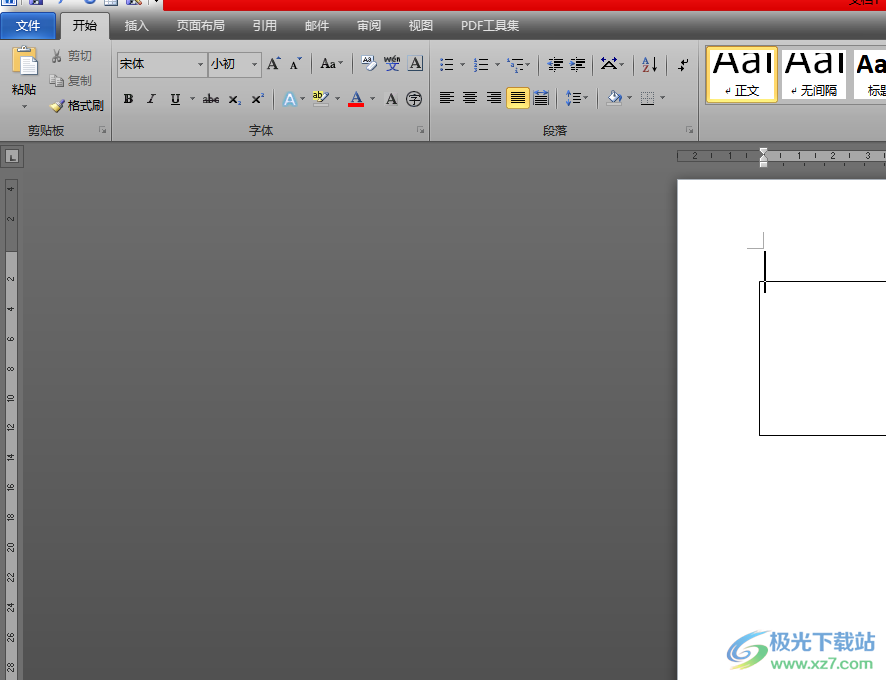This screenshot has height=680, width=886.
Task: Align text right
Action: pos(494,98)
